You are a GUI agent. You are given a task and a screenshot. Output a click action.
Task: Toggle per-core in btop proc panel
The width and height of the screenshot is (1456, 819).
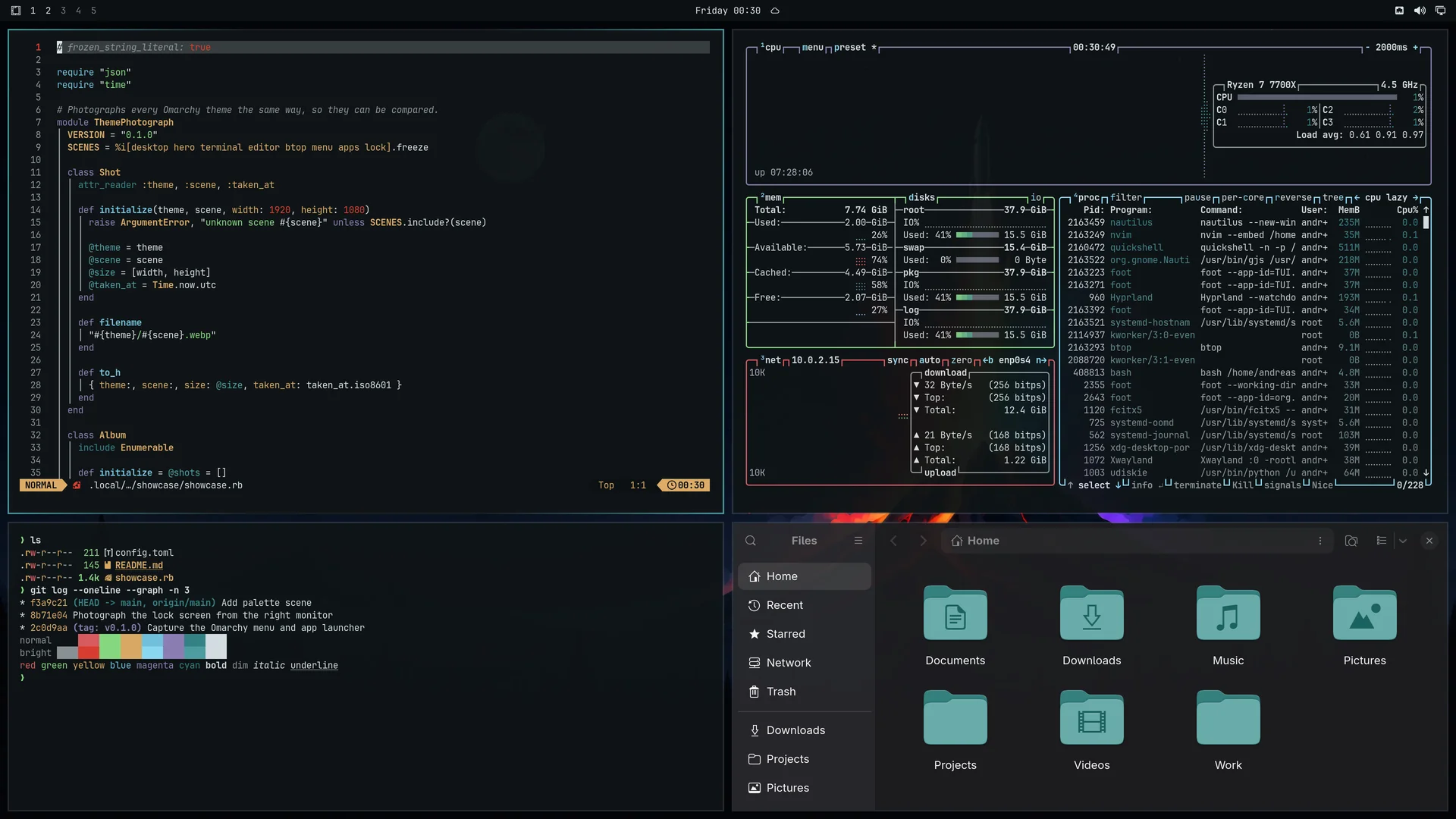(x=1243, y=197)
